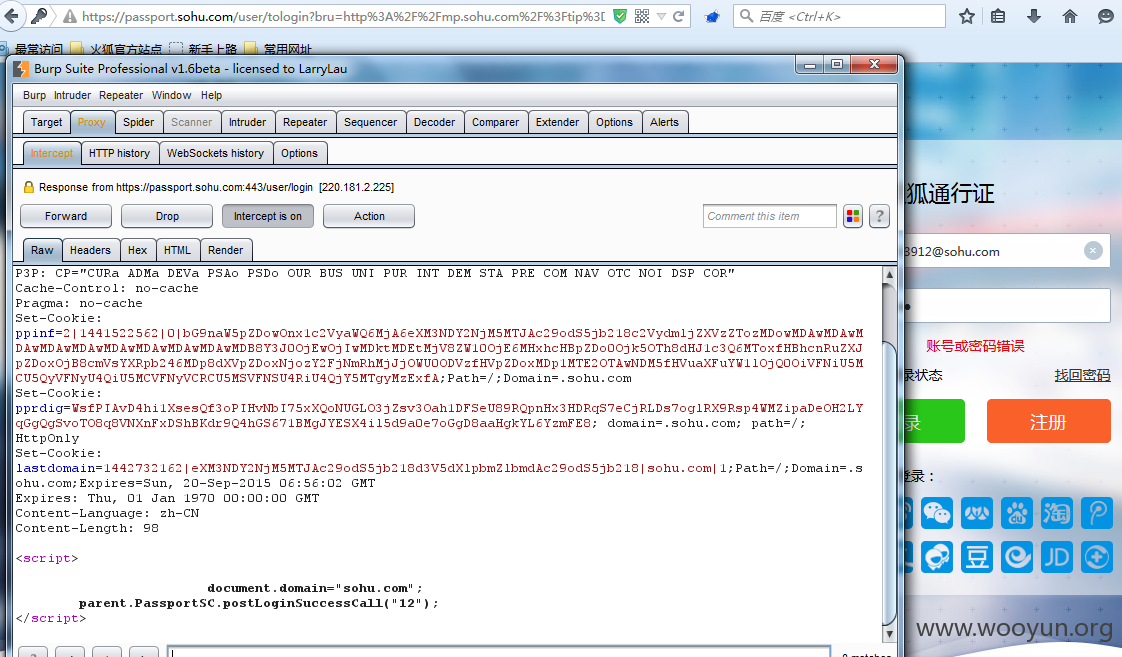Log in with Baidu paw icon
1122x657 pixels.
tap(1017, 513)
